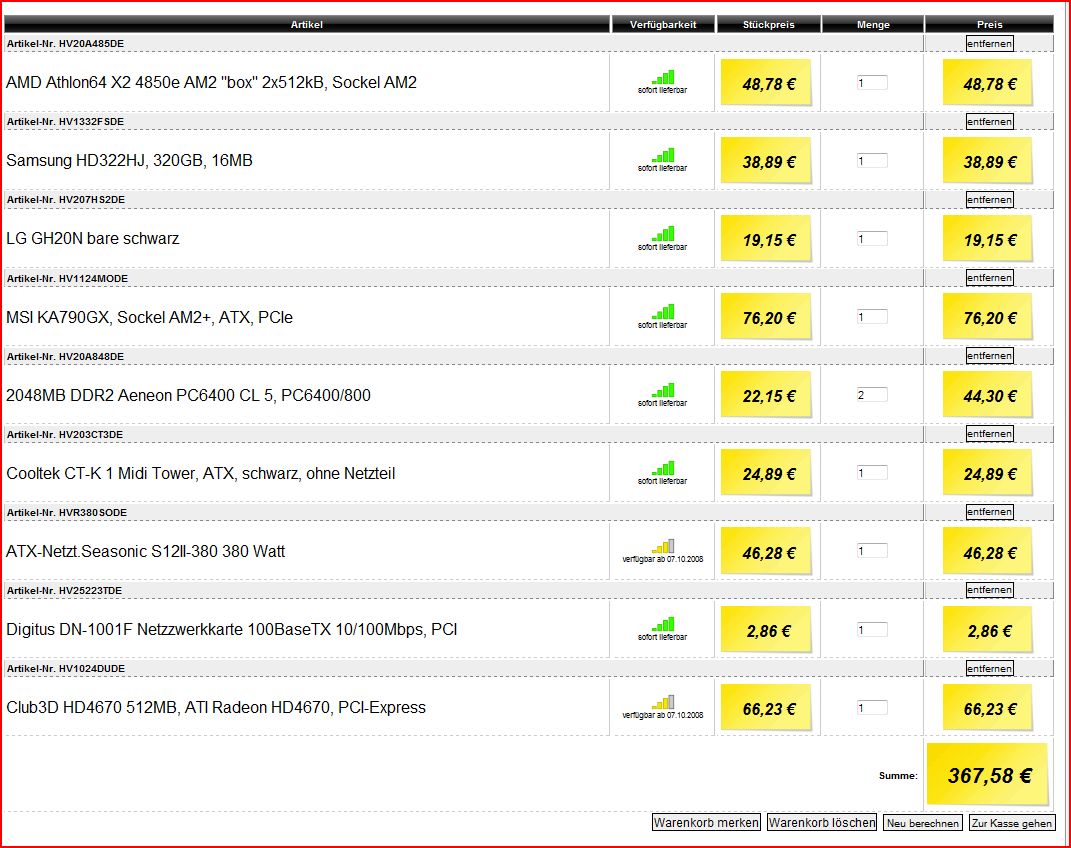The height and width of the screenshot is (848, 1071).
Task: Focus quantity field for Club3D HD4670
Action: tap(872, 707)
